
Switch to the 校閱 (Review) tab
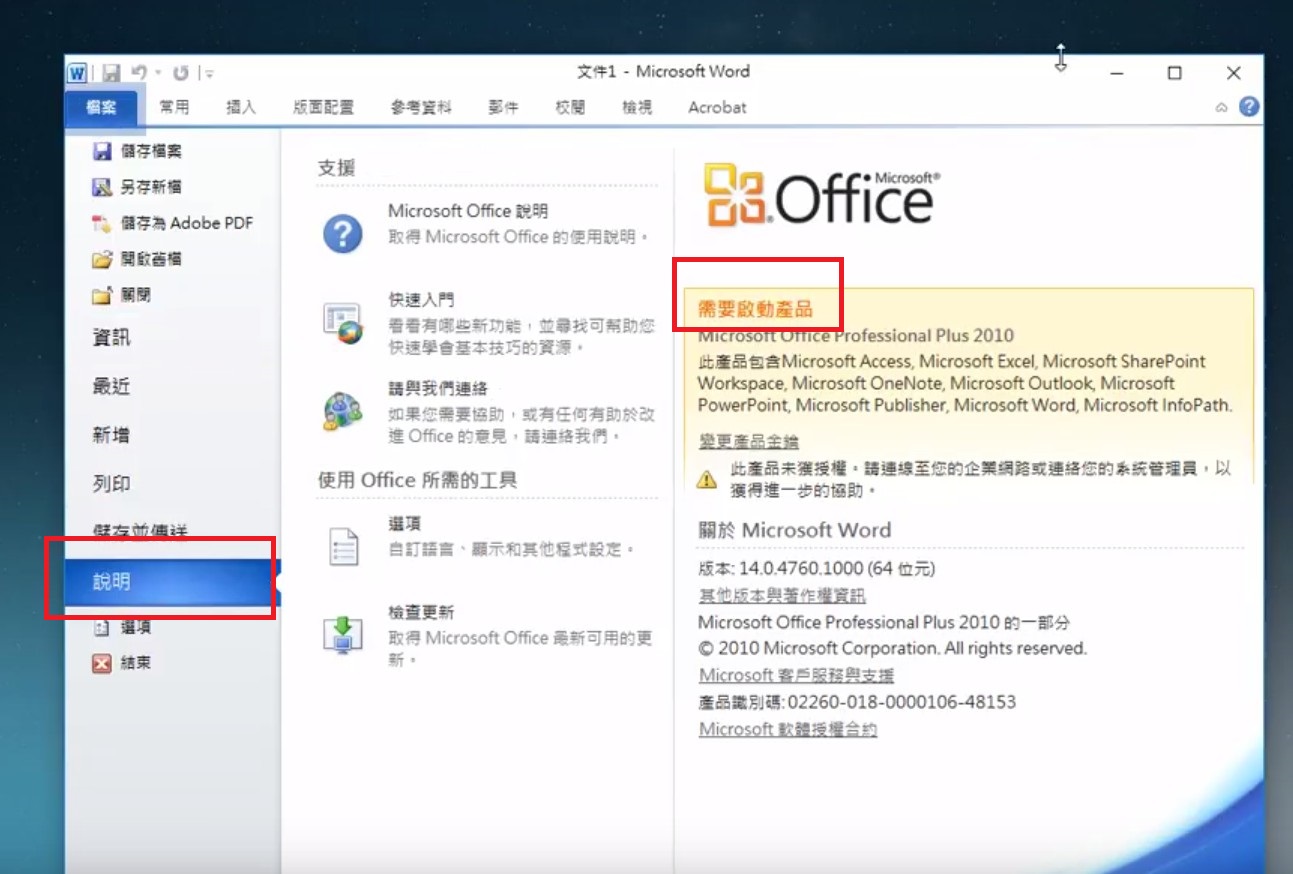click(570, 108)
